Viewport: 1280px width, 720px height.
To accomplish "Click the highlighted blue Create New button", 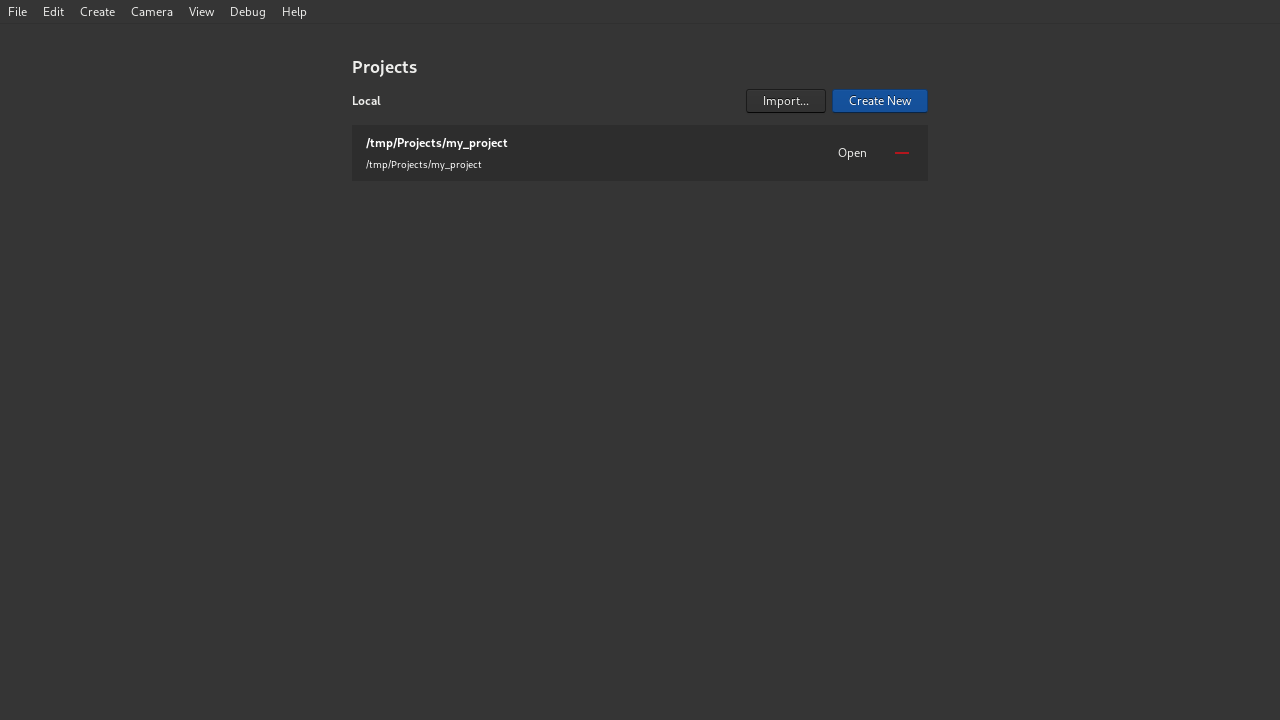I will [879, 101].
